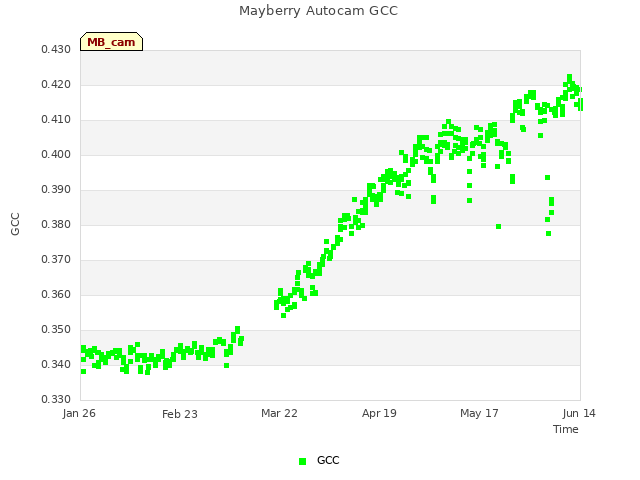Click the chart title Mayberry Autocam GCC
This screenshot has width=640, height=480.
pos(318,11)
